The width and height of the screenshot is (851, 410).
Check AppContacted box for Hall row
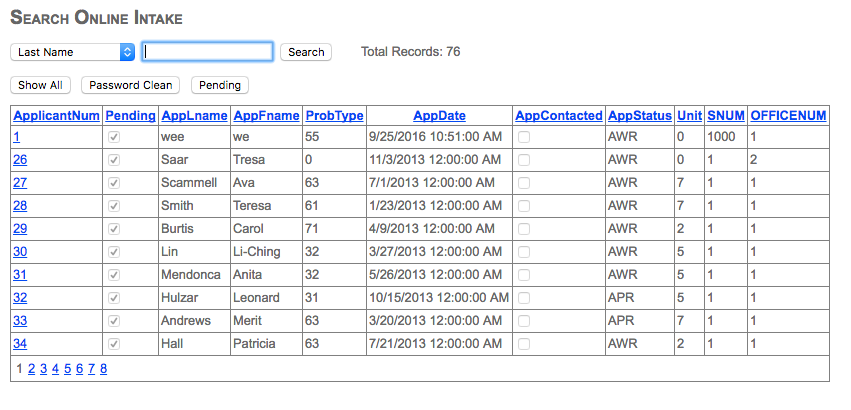click(524, 344)
